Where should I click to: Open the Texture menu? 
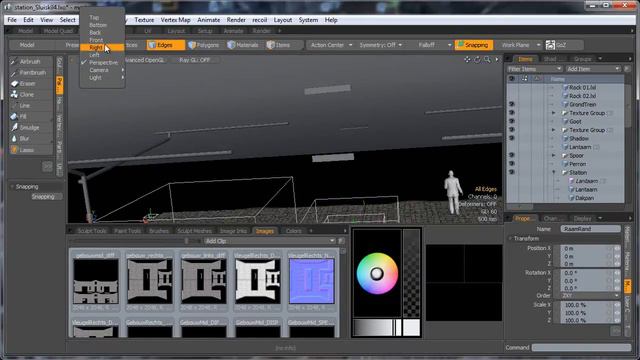click(x=144, y=20)
